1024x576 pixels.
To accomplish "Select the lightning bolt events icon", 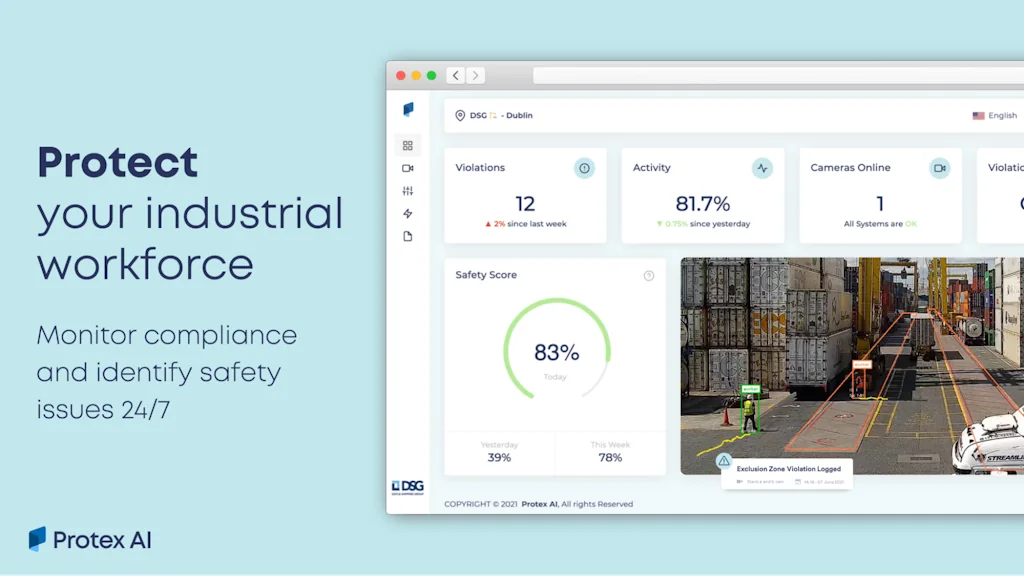I will click(x=408, y=214).
